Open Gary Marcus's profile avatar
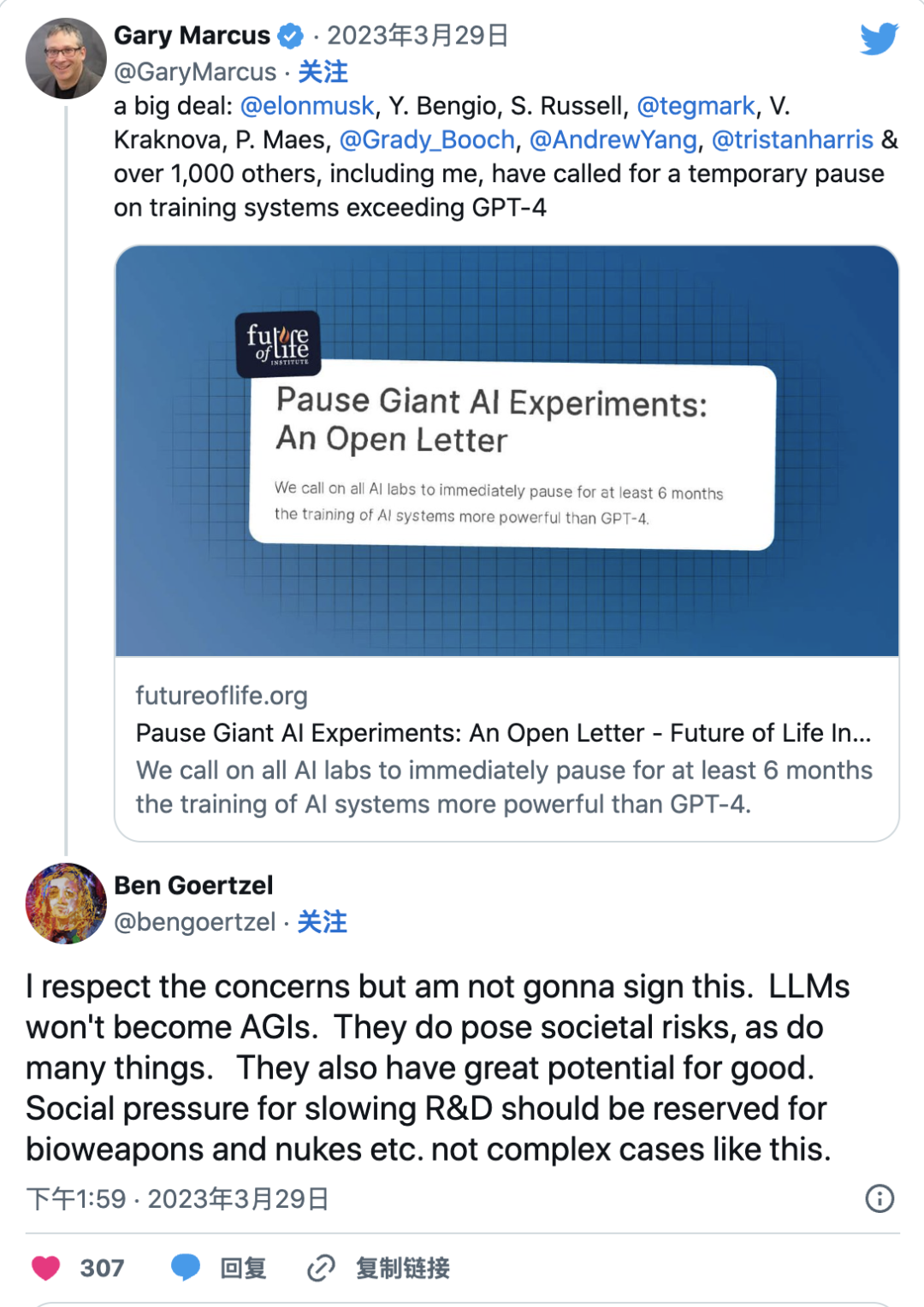The height and width of the screenshot is (1307, 924). point(66,58)
